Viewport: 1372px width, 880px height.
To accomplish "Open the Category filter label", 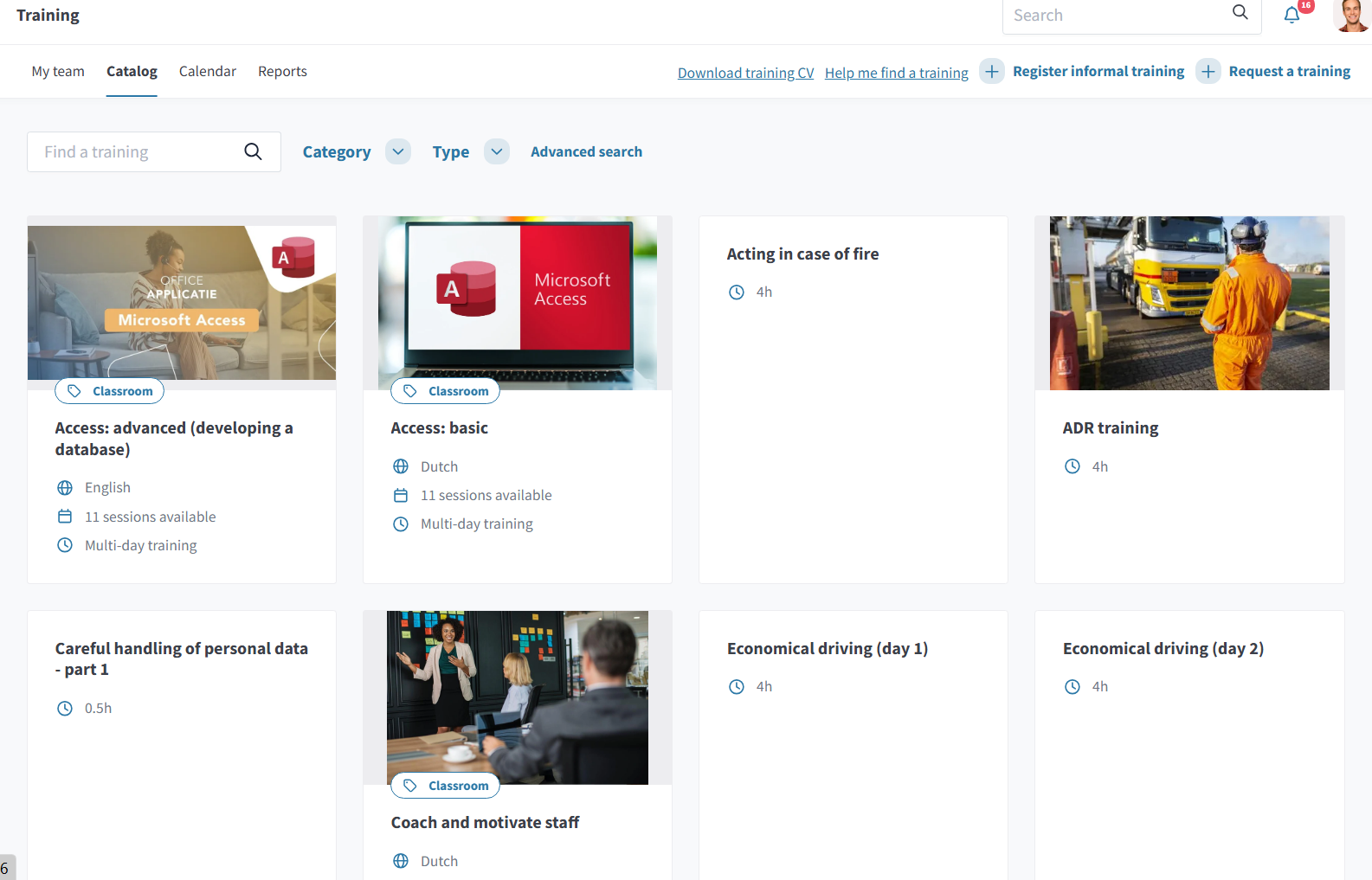I will point(337,152).
